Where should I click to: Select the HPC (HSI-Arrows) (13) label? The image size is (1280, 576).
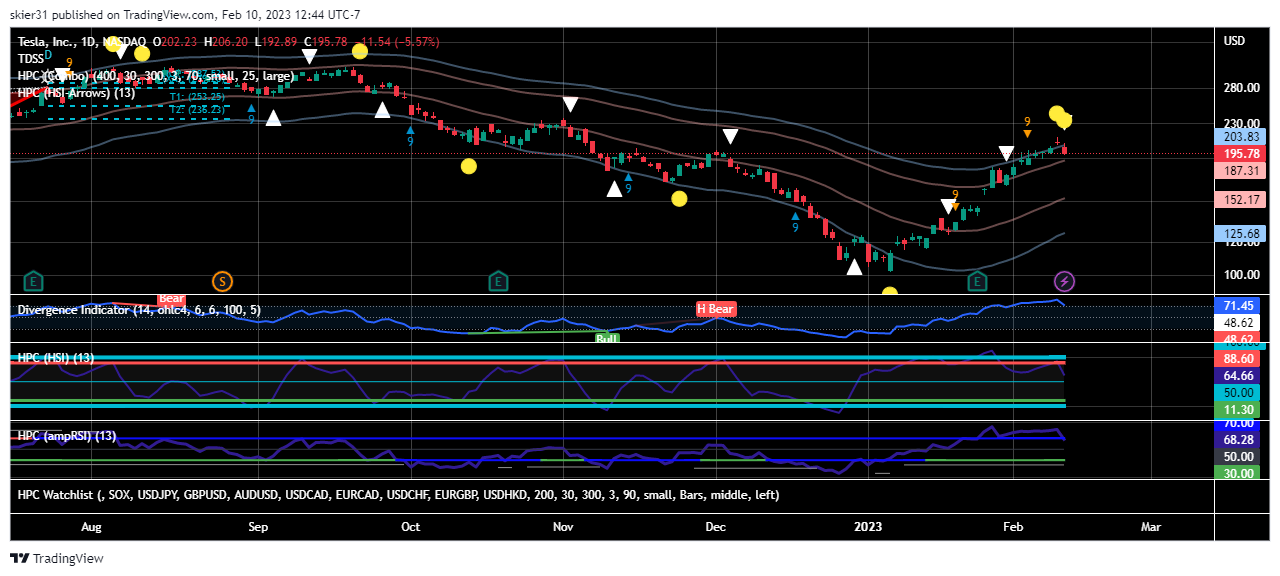76,93
